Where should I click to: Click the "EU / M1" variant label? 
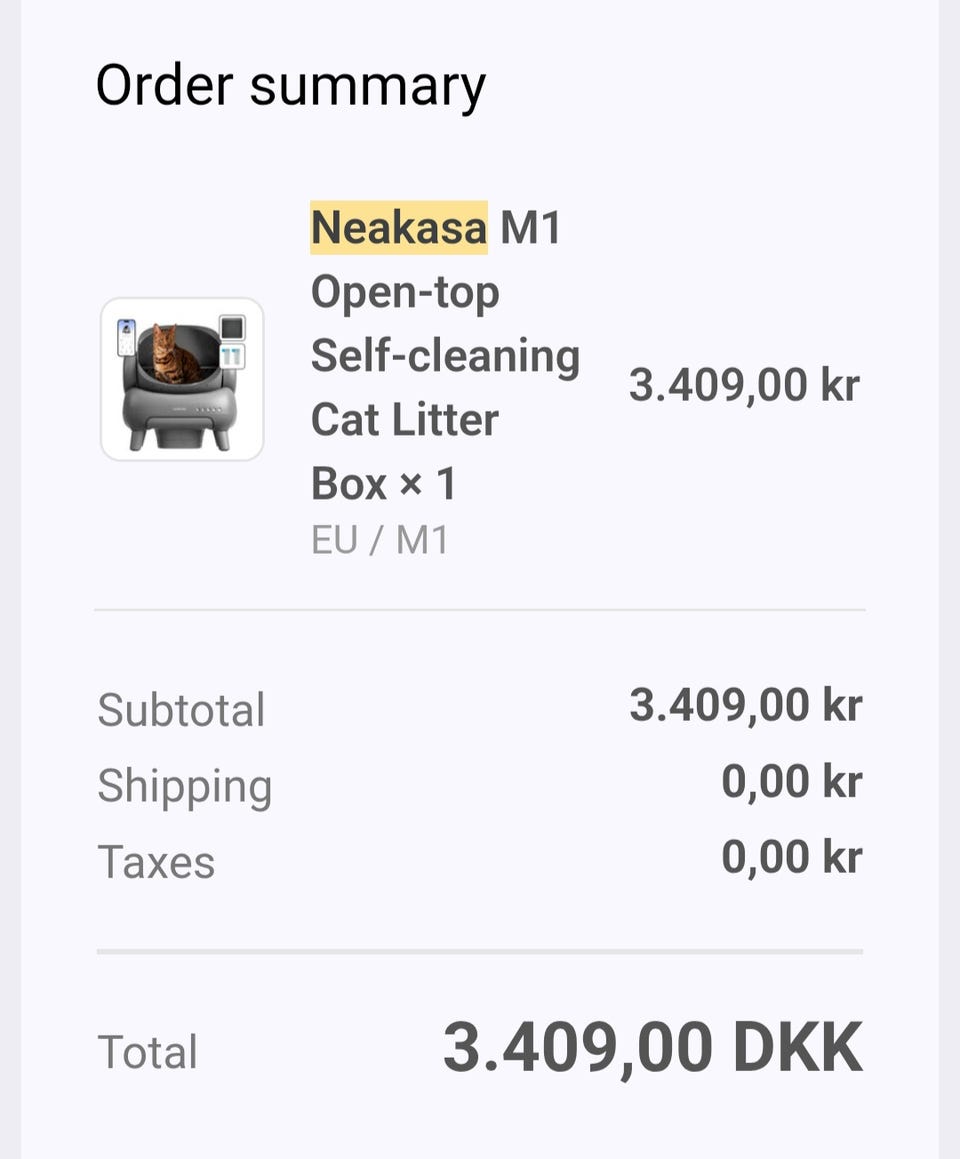[380, 541]
